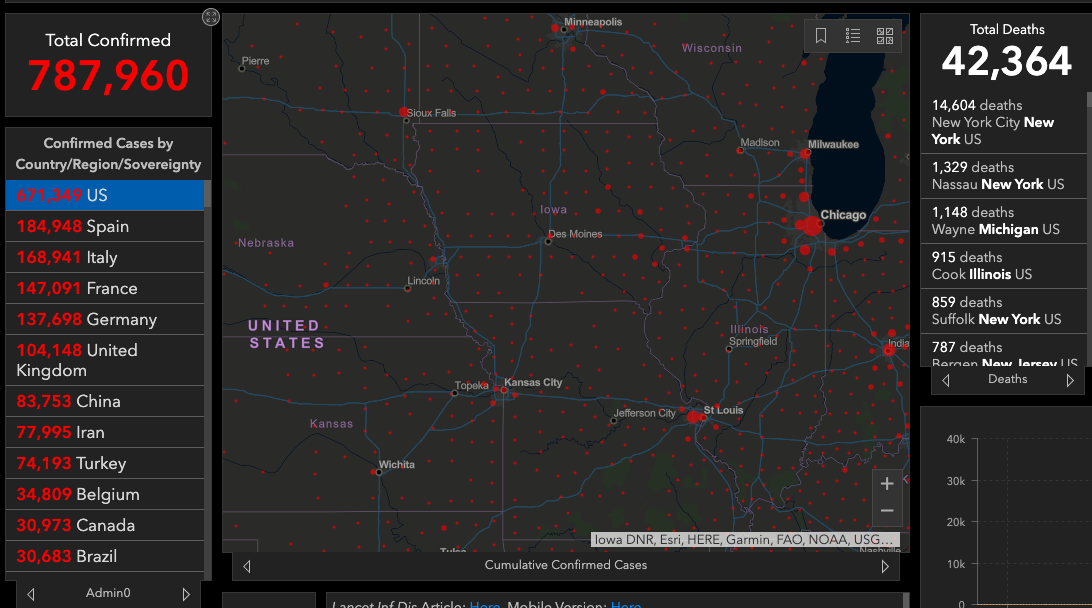Select Suffolk New York deaths entry
Image resolution: width=1092 pixels, height=608 pixels.
coord(1004,311)
